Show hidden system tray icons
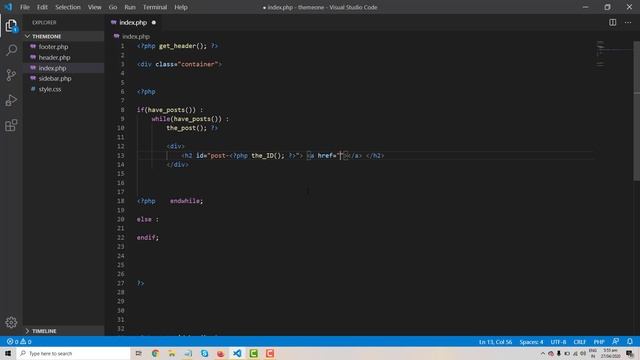 coord(542,353)
